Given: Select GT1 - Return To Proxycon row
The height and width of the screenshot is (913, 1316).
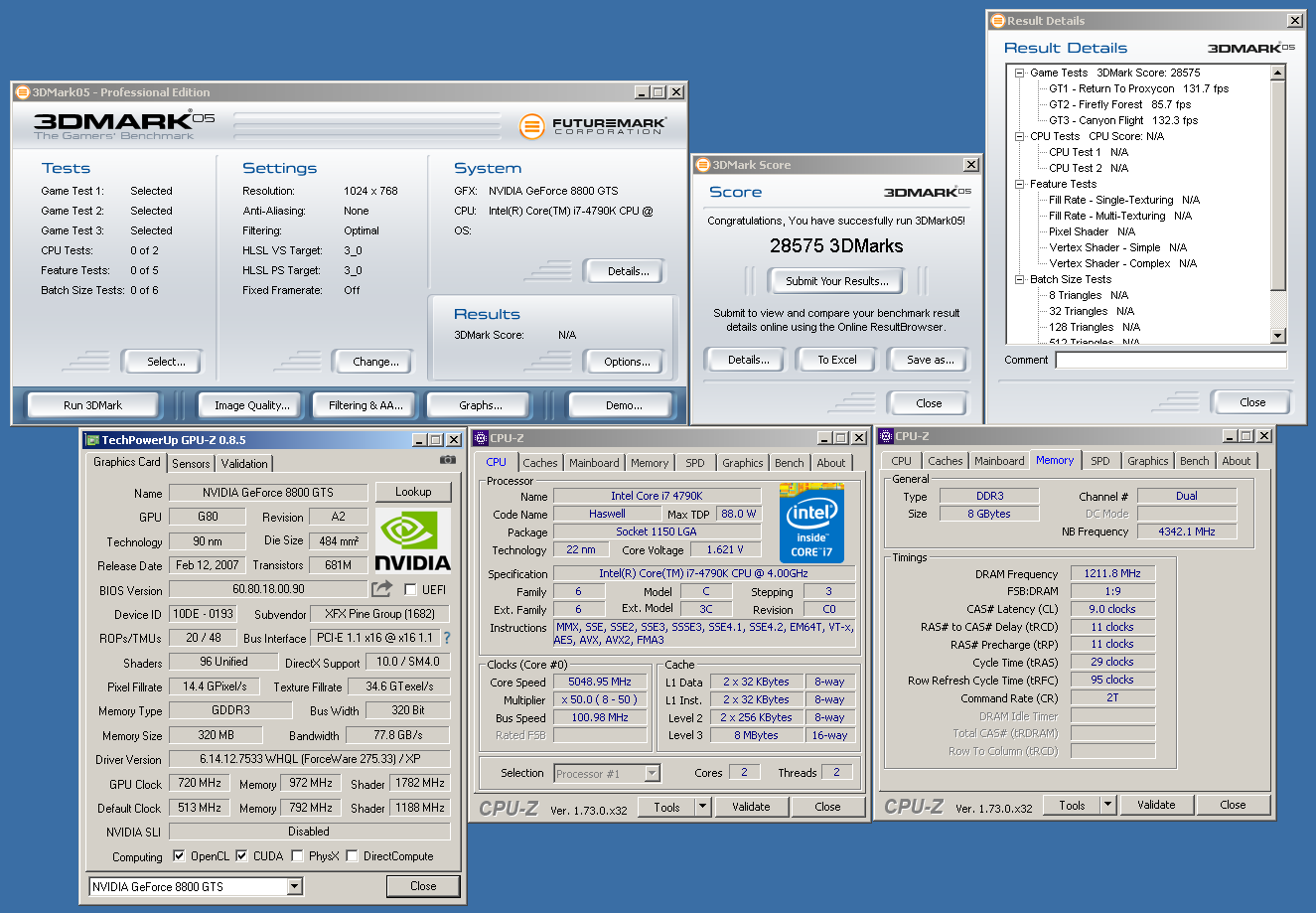Looking at the screenshot, I should tap(1139, 88).
